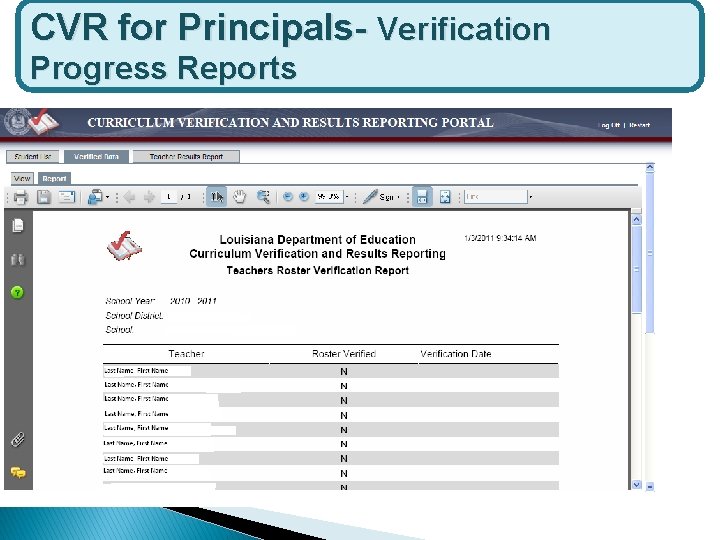This screenshot has width=720, height=540.
Task: Enable scrolling pages fit-width icon
Action: point(422,197)
